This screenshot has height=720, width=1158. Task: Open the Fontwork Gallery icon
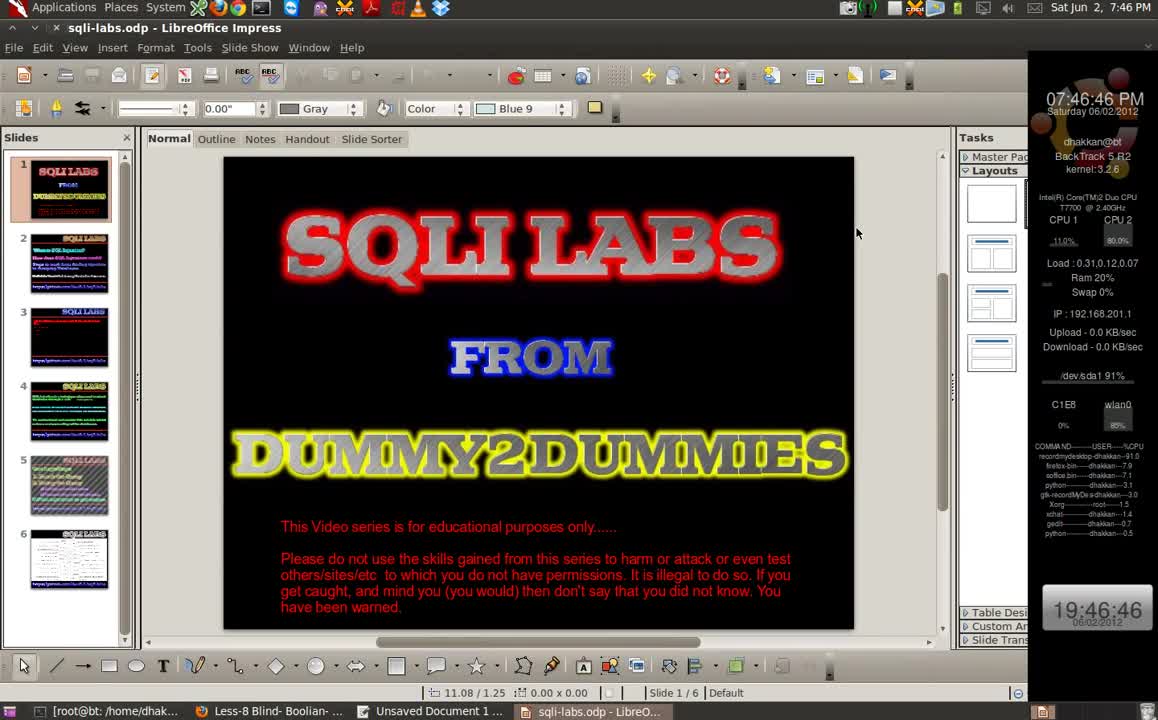583,666
